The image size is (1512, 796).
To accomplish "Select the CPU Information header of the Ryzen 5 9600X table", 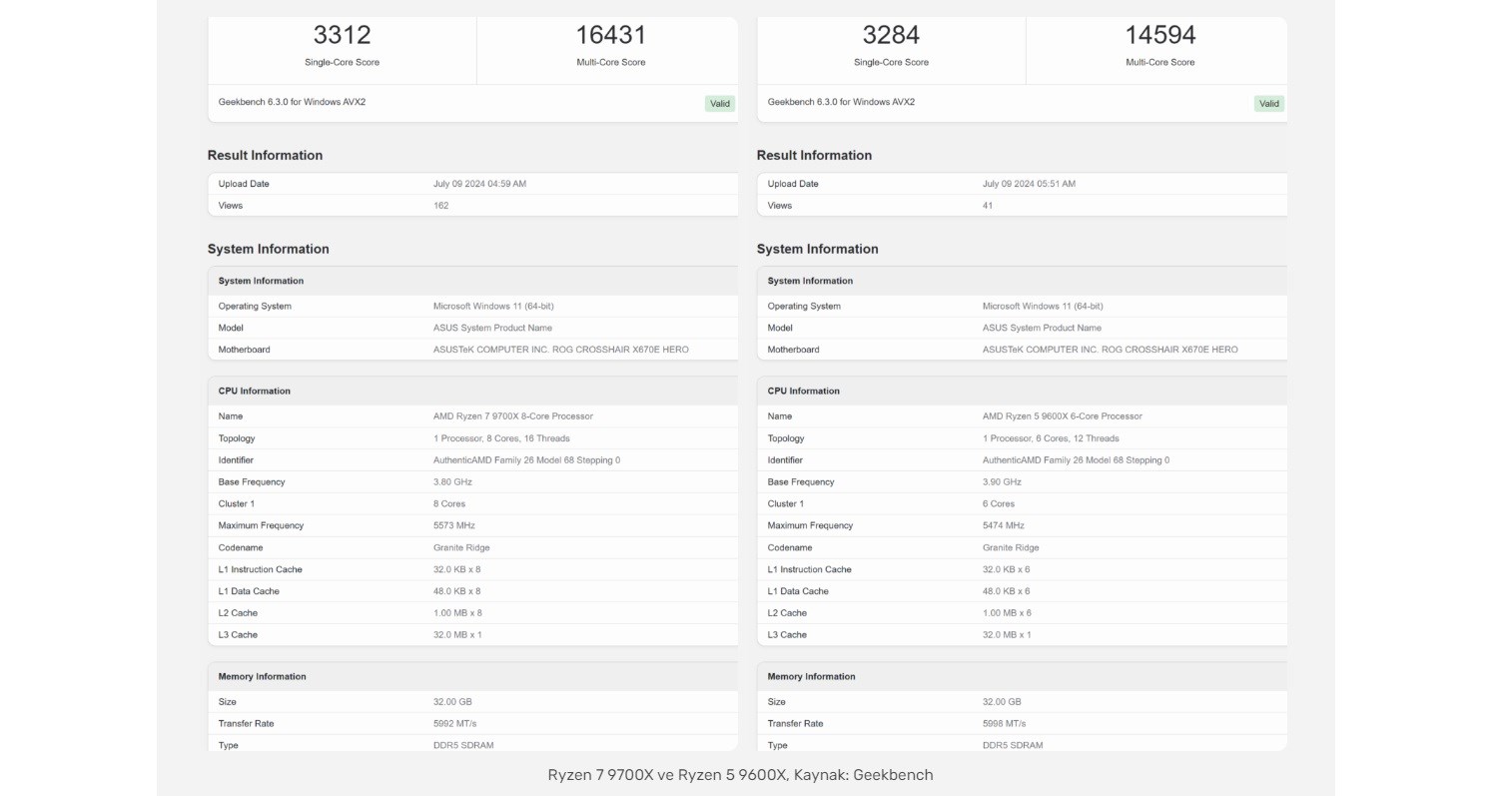I will (x=804, y=392).
